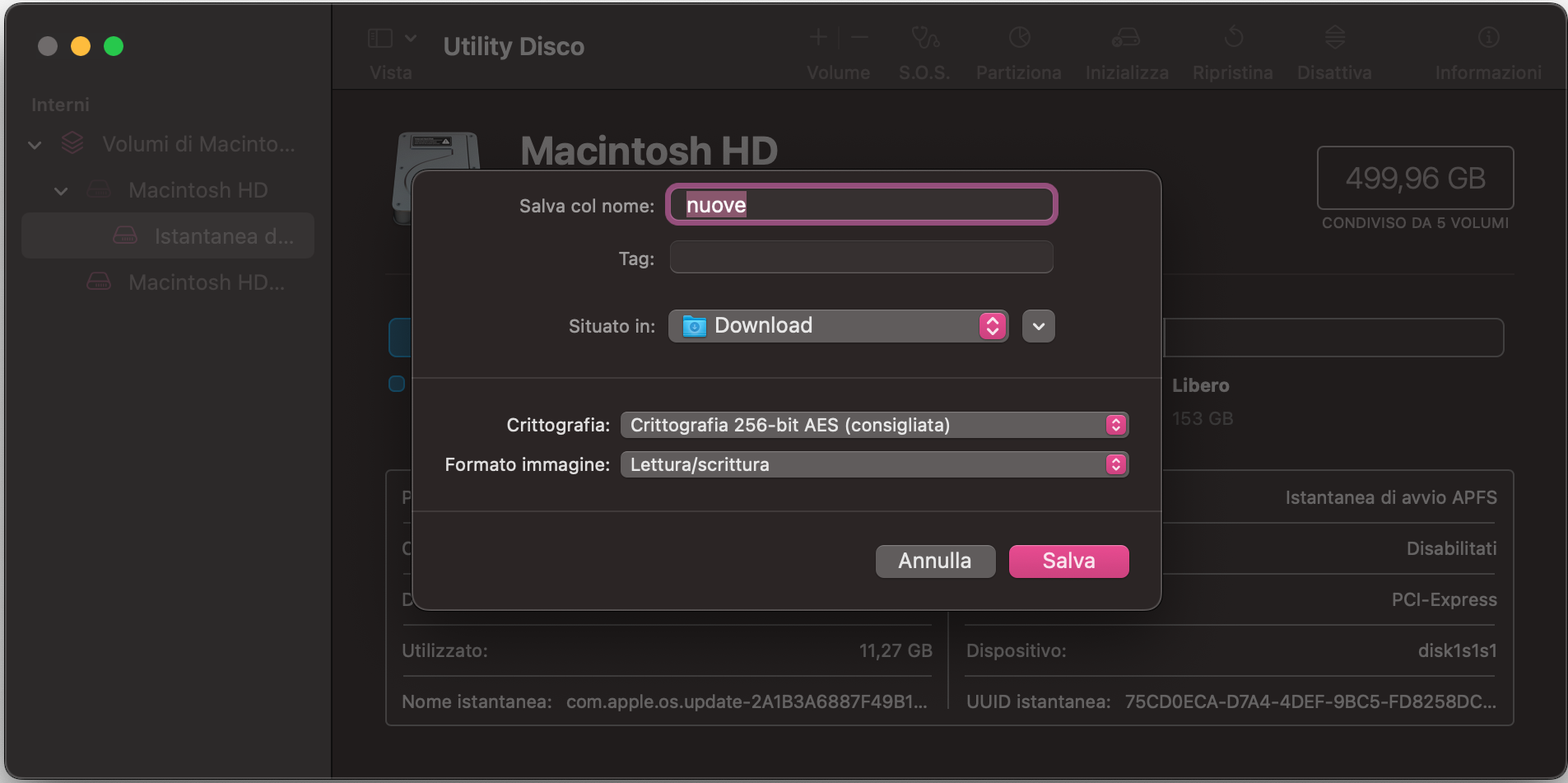The image size is (1568, 783).
Task: Select the Macintosh HD... data volume
Action: (207, 282)
